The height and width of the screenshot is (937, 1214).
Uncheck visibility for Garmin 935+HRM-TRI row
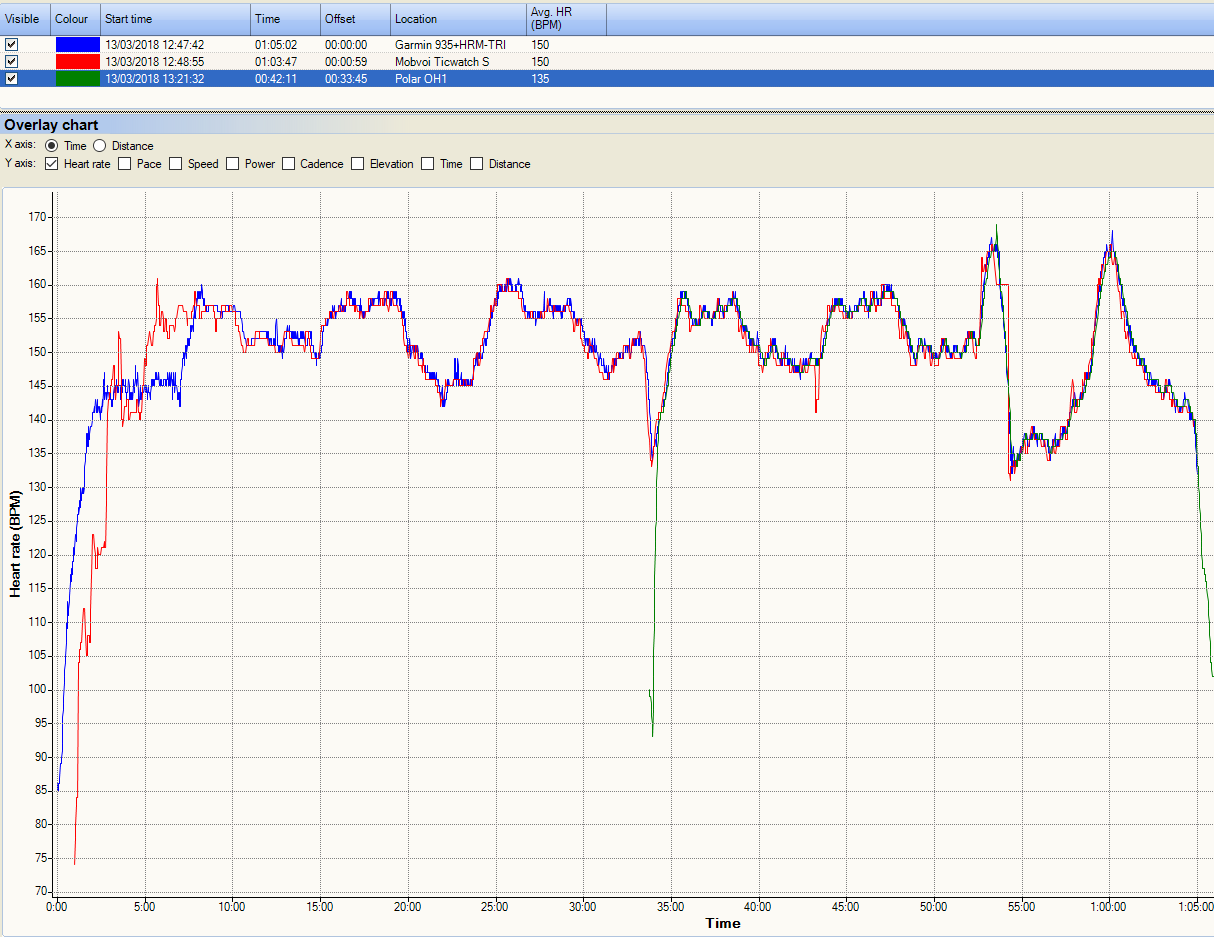click(x=12, y=45)
